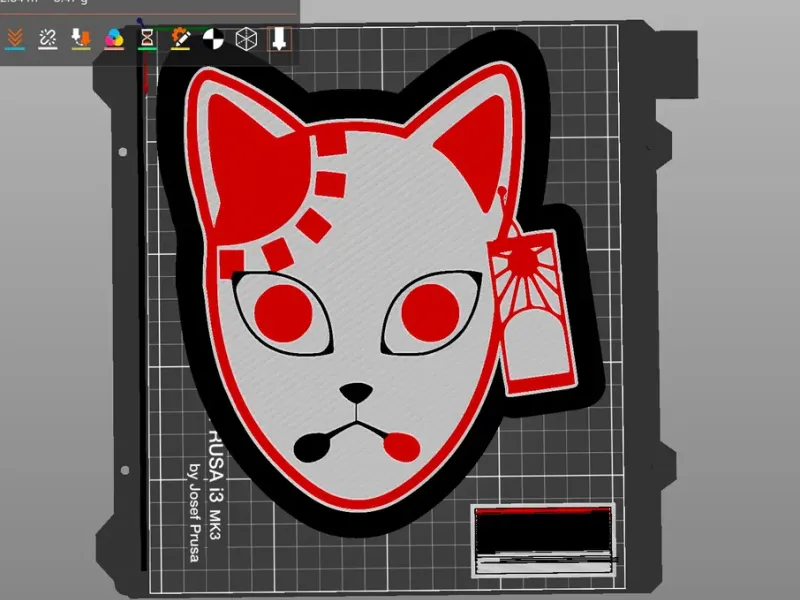Viewport: 800px width, 600px height.
Task: Toggle the tool marker down-arrow icon
Action: (x=279, y=39)
